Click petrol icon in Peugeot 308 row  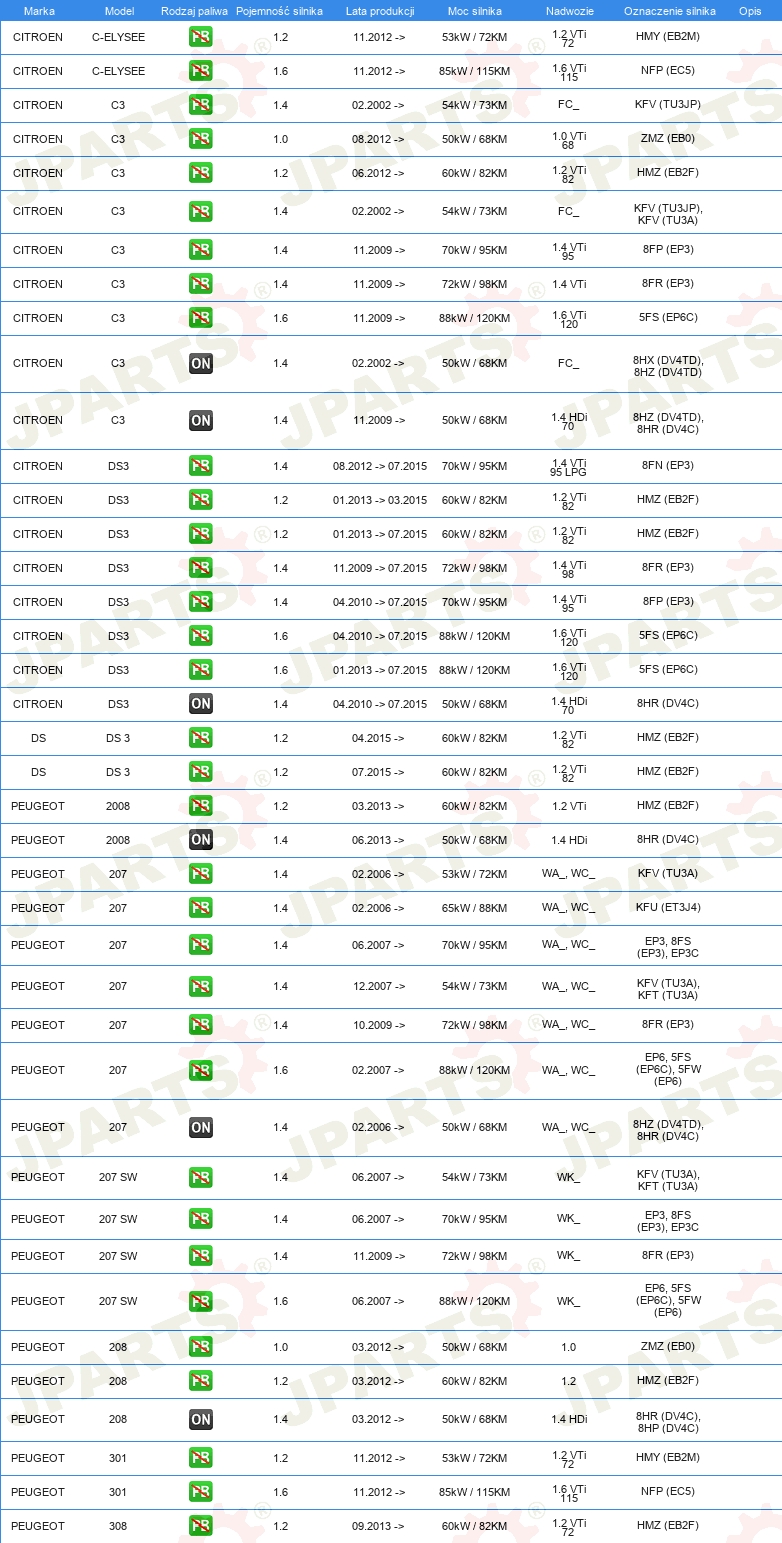201,1525
